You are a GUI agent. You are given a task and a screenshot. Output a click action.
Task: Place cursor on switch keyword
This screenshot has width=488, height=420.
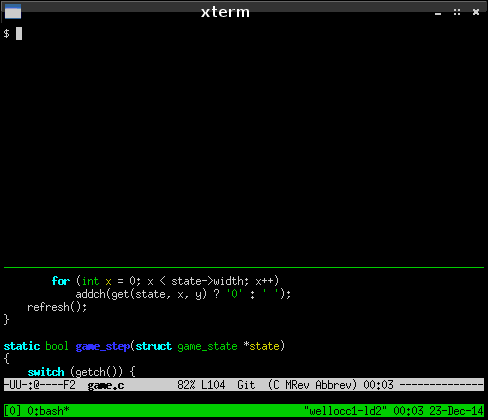(x=46, y=372)
